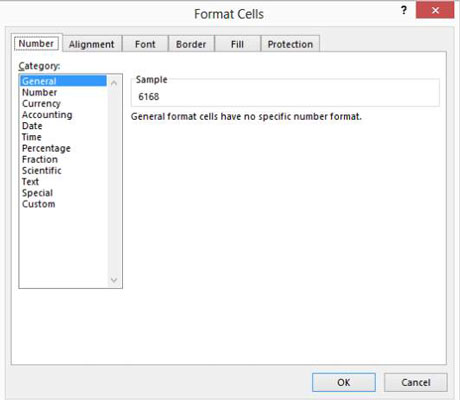Open Help via question mark icon
Image resolution: width=460 pixels, height=400 pixels.
404,10
